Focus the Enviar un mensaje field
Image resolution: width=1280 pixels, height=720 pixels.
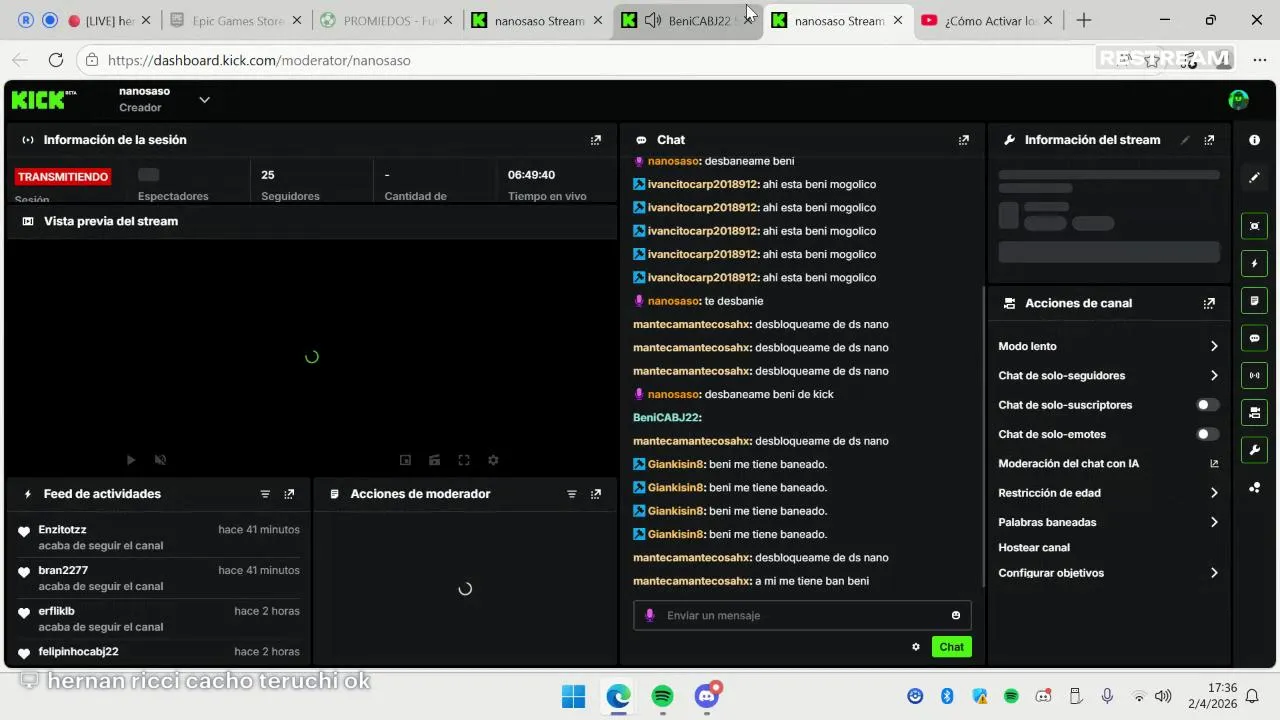coord(802,615)
